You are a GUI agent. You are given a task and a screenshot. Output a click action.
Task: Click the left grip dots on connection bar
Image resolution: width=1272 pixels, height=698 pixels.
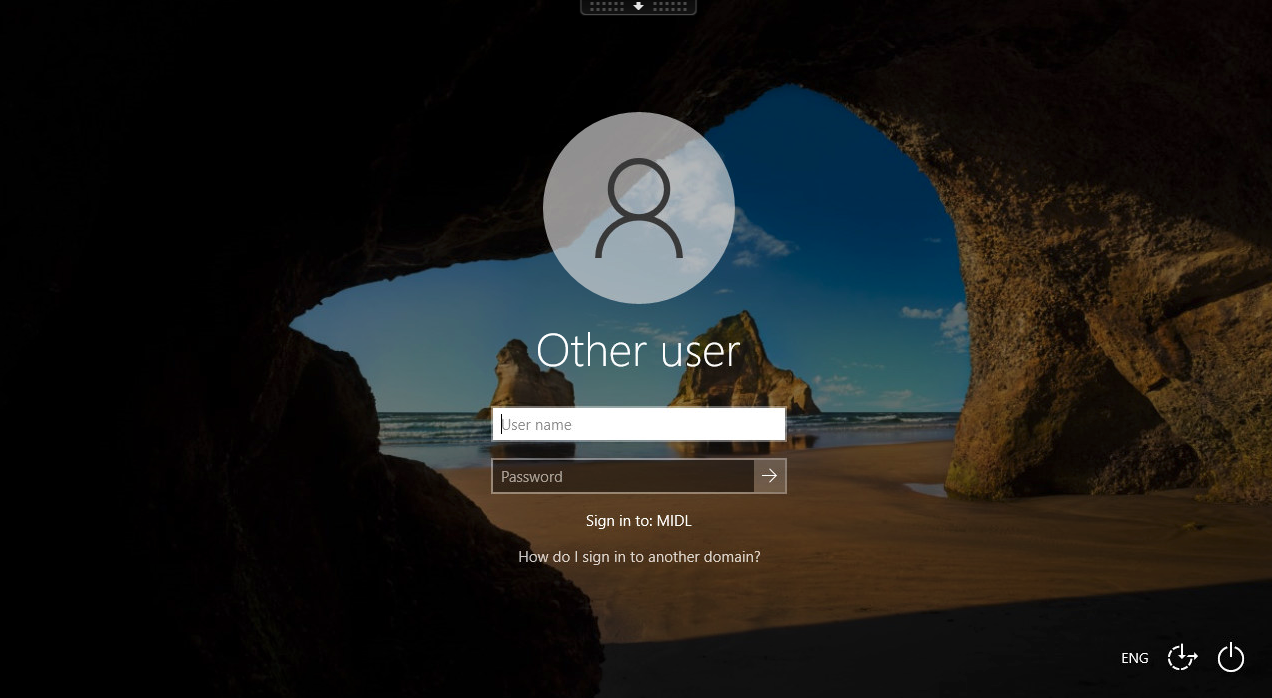pyautogui.click(x=607, y=6)
